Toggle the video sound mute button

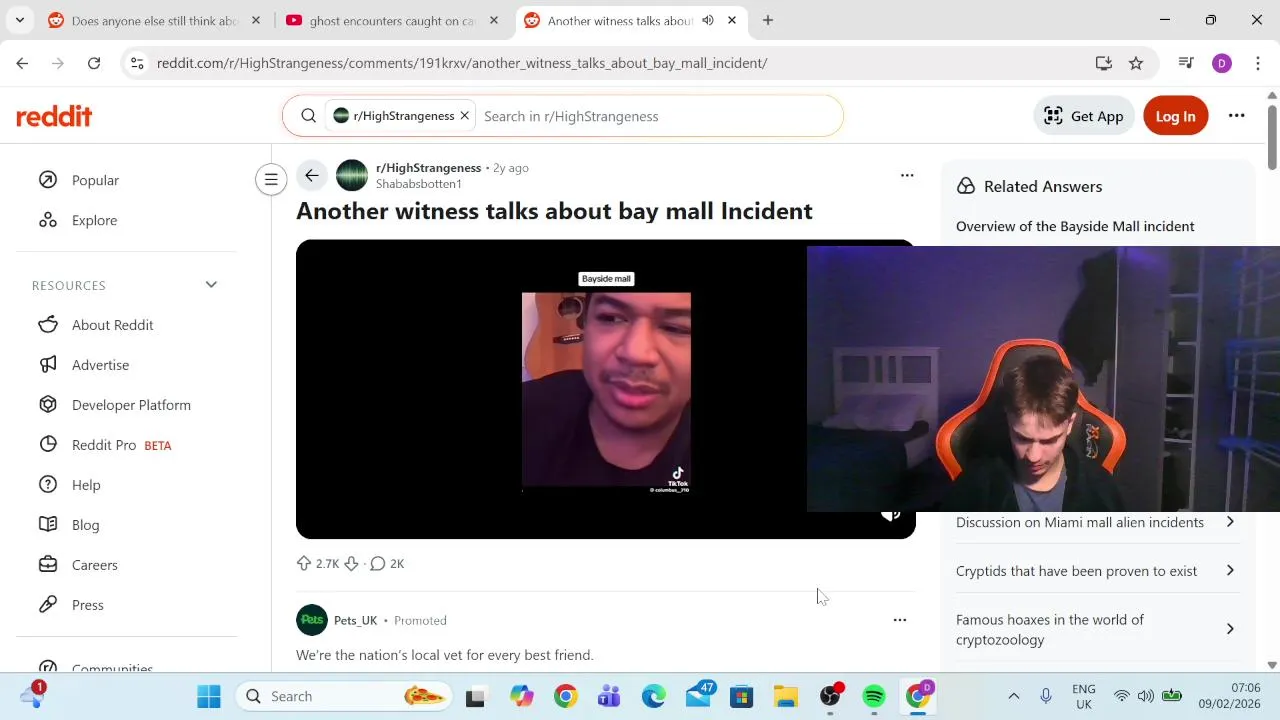pos(890,515)
